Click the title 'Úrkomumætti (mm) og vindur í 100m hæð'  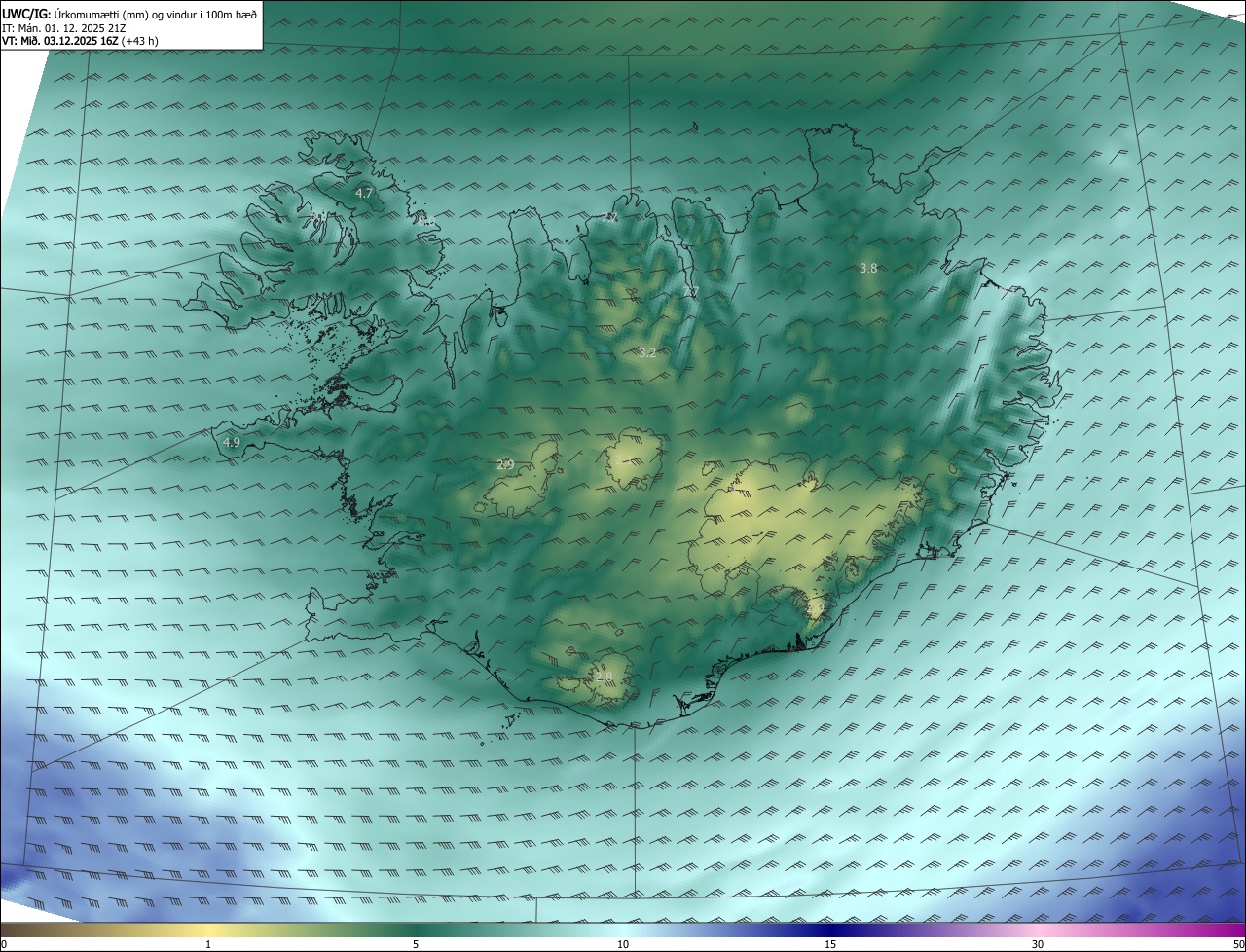[x=155, y=14]
